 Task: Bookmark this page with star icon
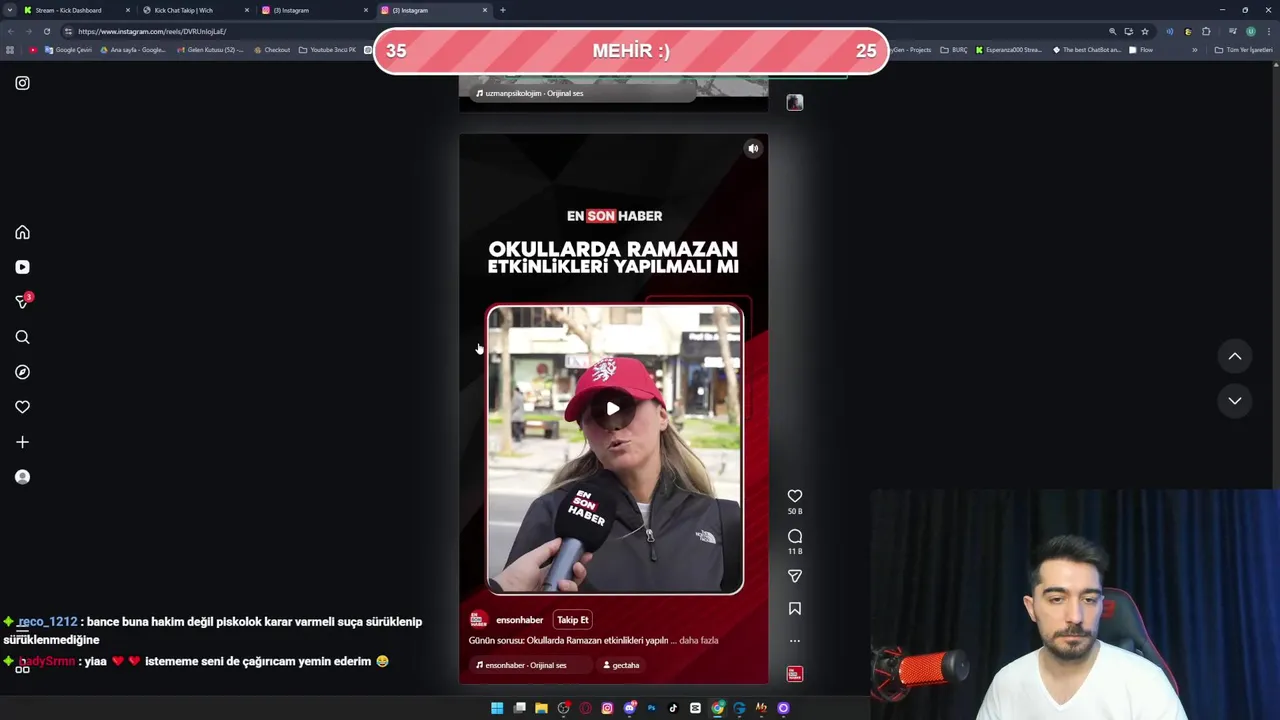[x=1145, y=31]
